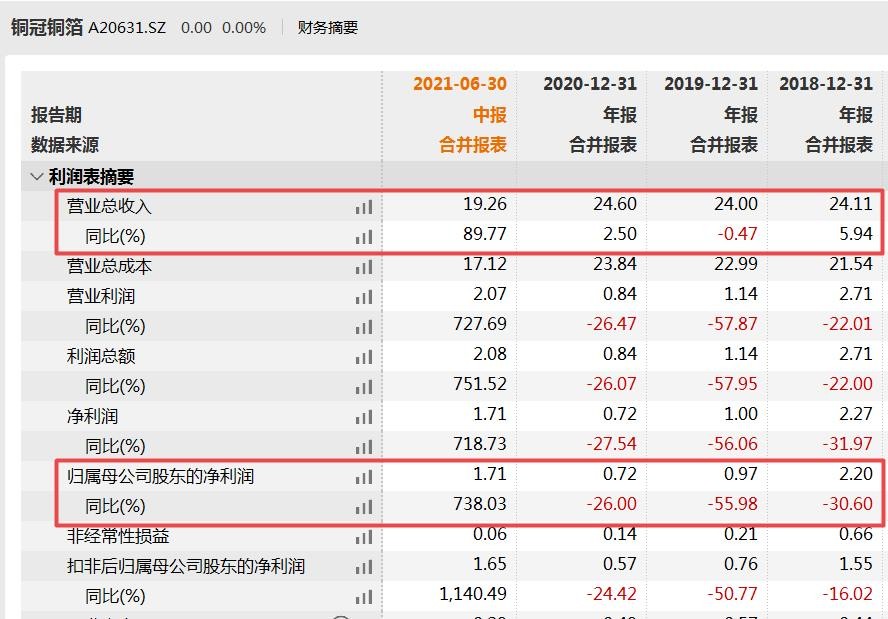The height and width of the screenshot is (619, 888).
Task: Click the value -30.60
Action: click(848, 504)
